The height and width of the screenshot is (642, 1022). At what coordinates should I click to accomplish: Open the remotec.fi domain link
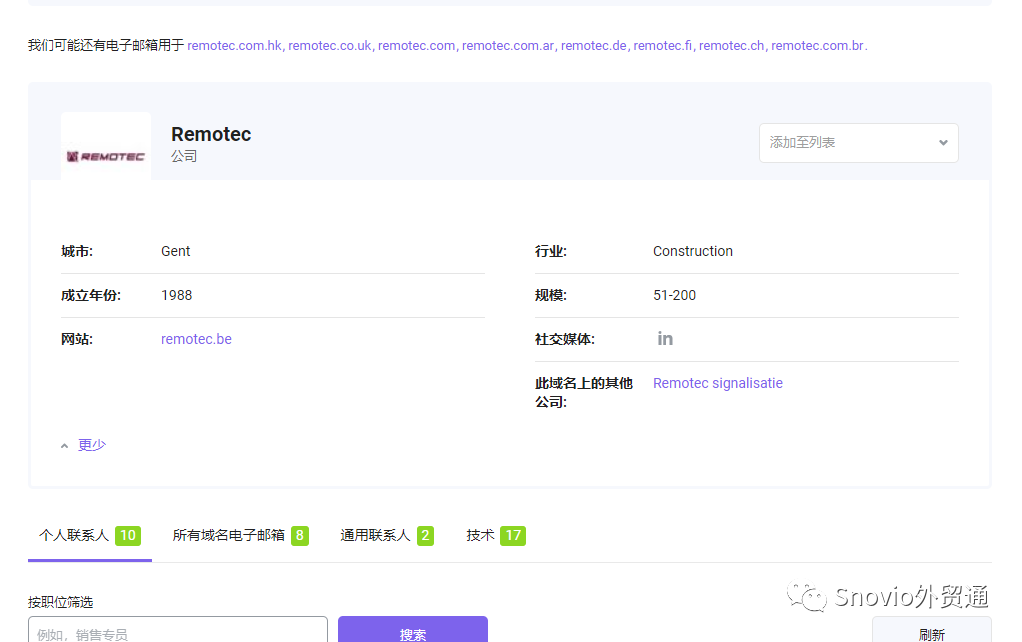coord(662,46)
